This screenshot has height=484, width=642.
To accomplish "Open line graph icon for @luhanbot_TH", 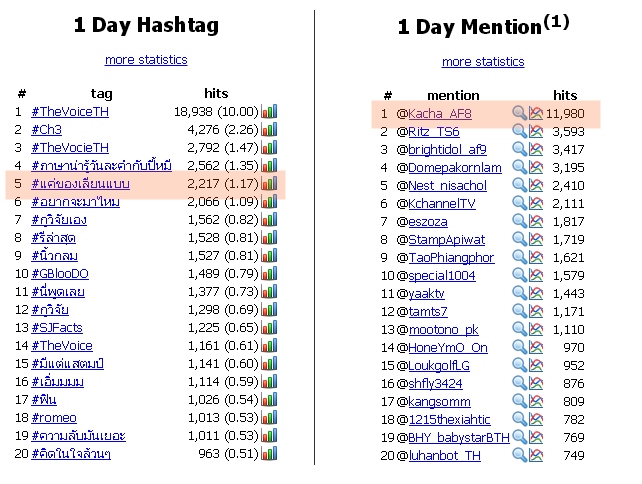I will click(536, 455).
